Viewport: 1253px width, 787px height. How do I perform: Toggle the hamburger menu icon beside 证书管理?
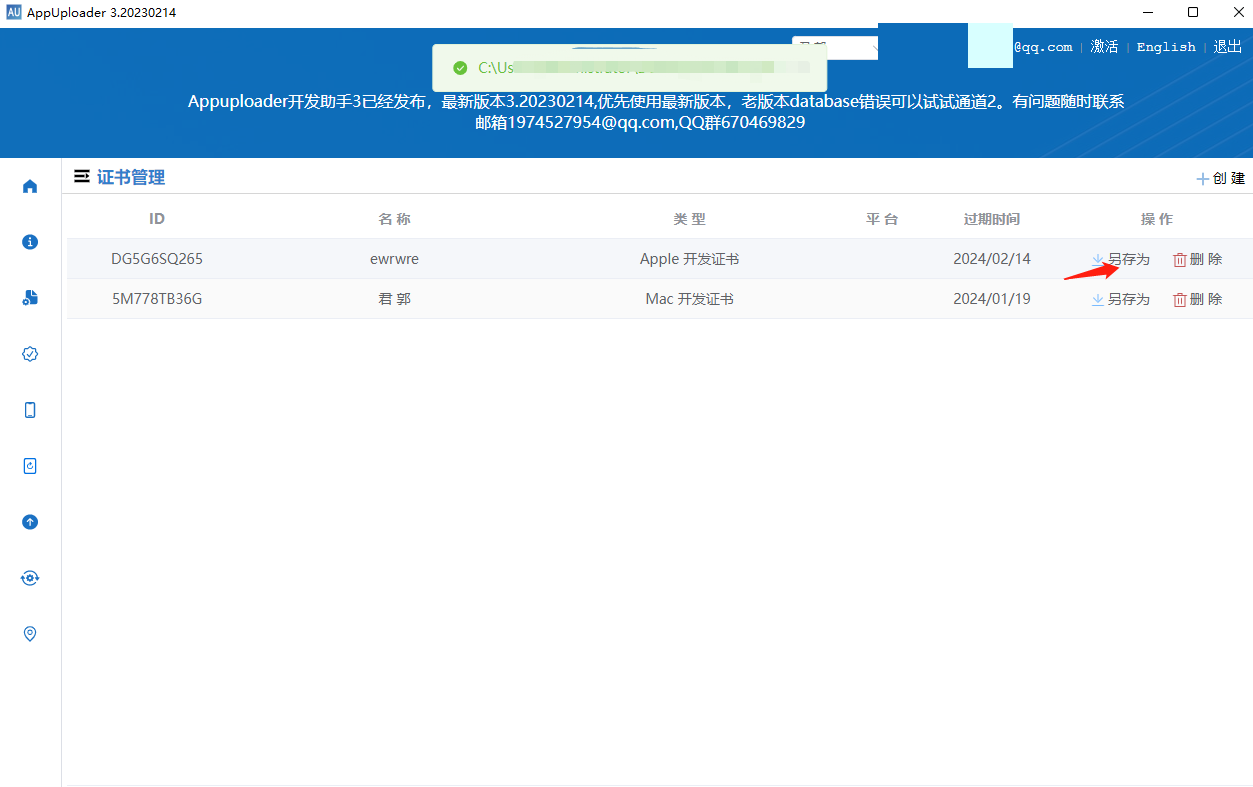[82, 177]
